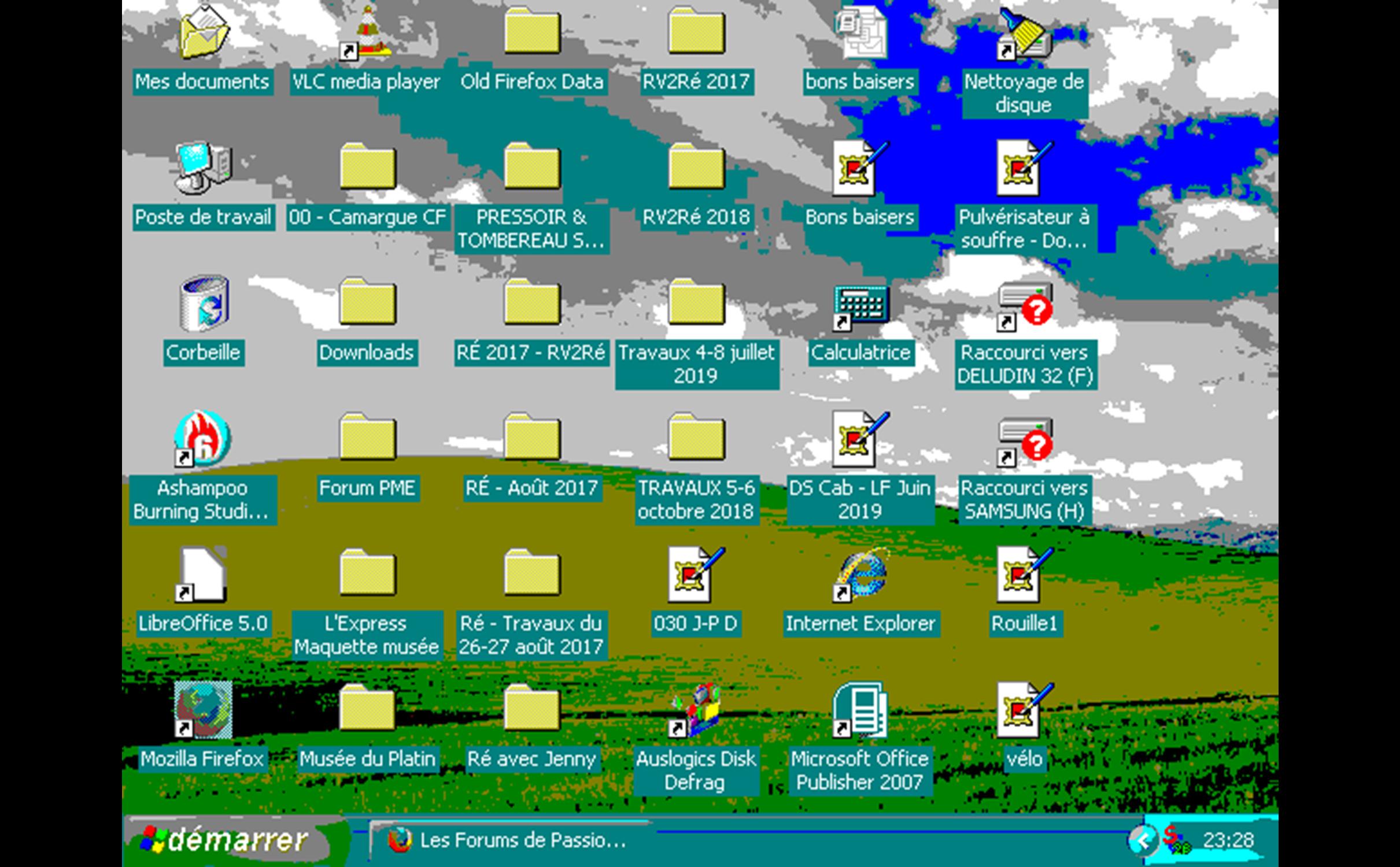Launch VLC media player shortcut

[x=367, y=33]
